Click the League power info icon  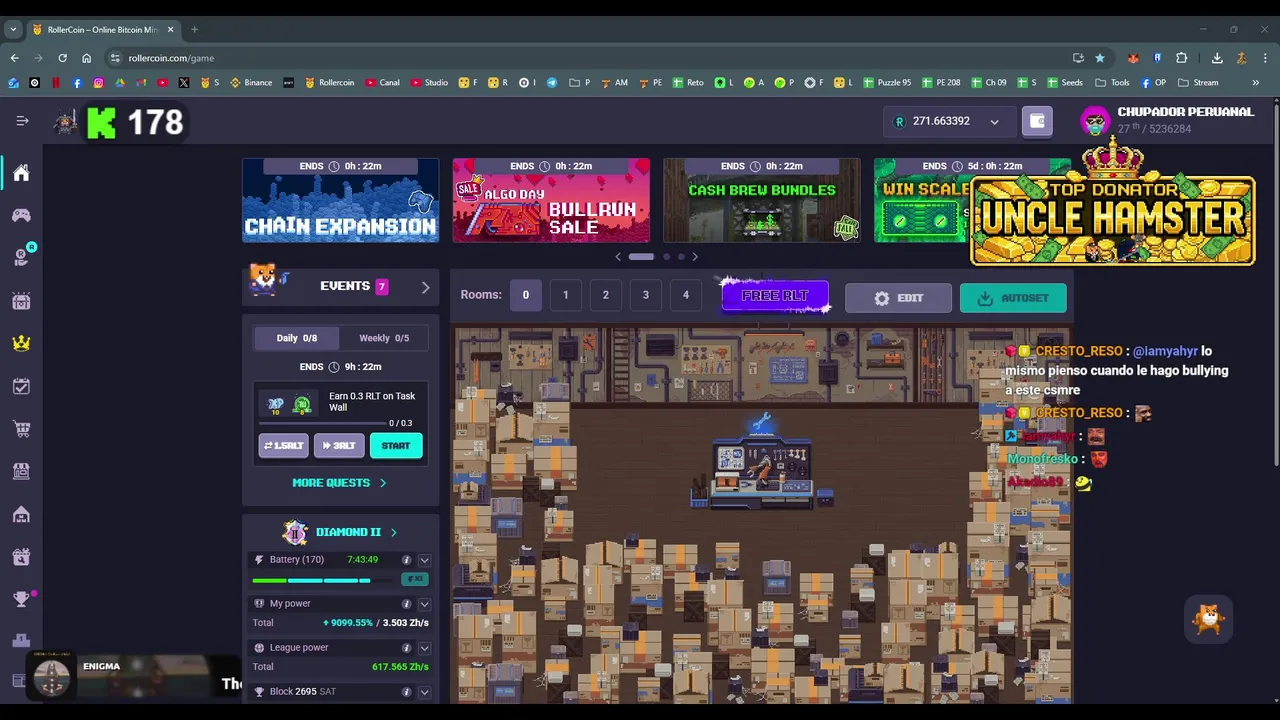click(406, 648)
